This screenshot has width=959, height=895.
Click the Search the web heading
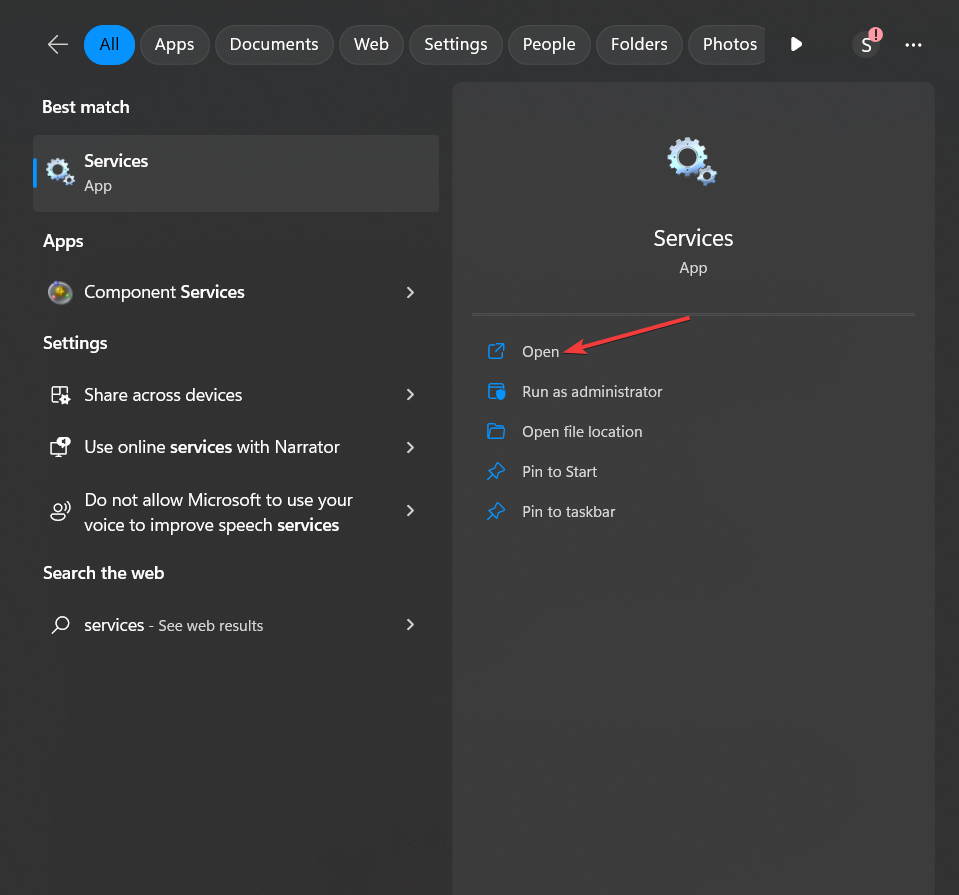103,573
